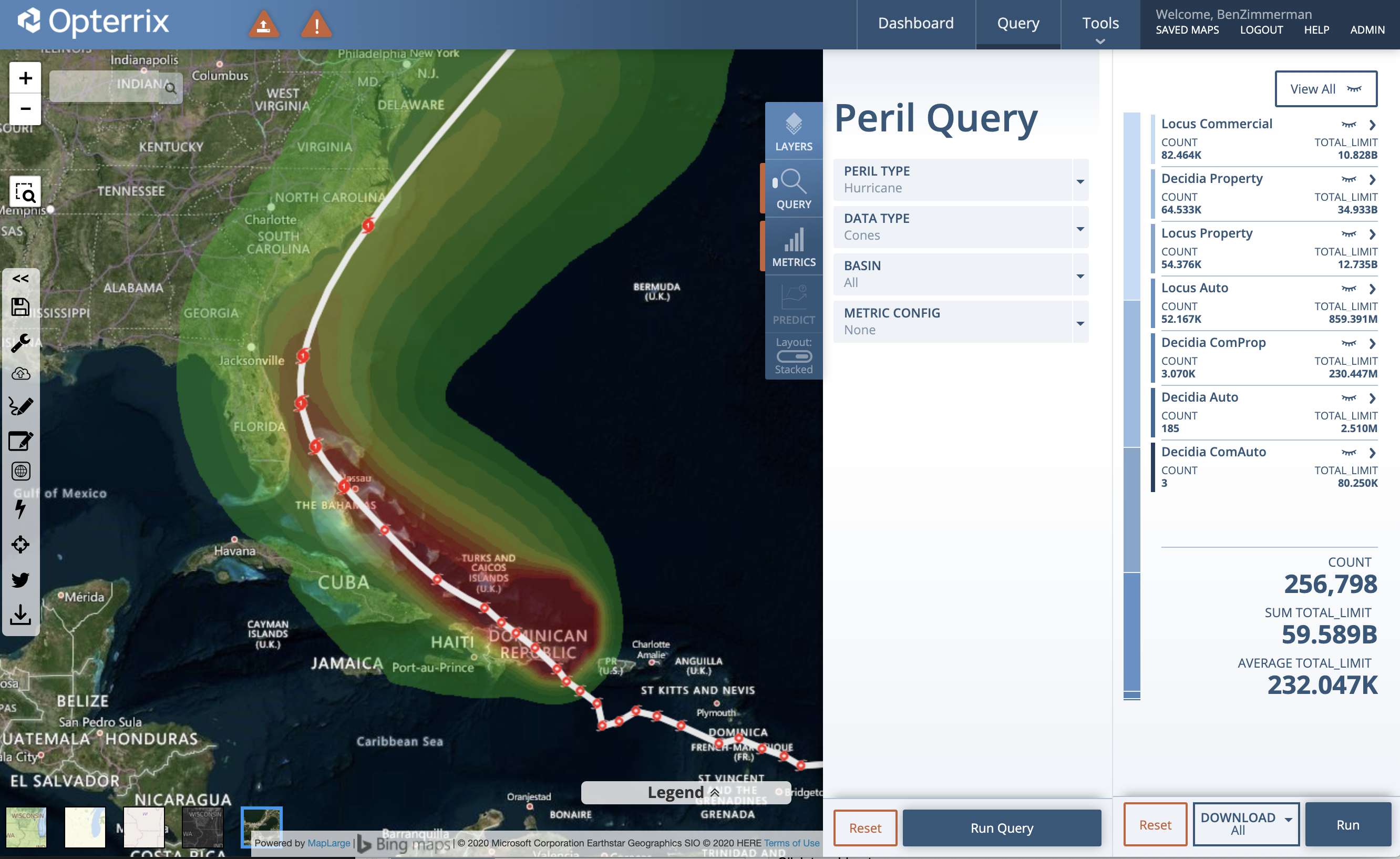Open the Basin dropdown
The width and height of the screenshot is (1400, 859).
click(x=960, y=274)
